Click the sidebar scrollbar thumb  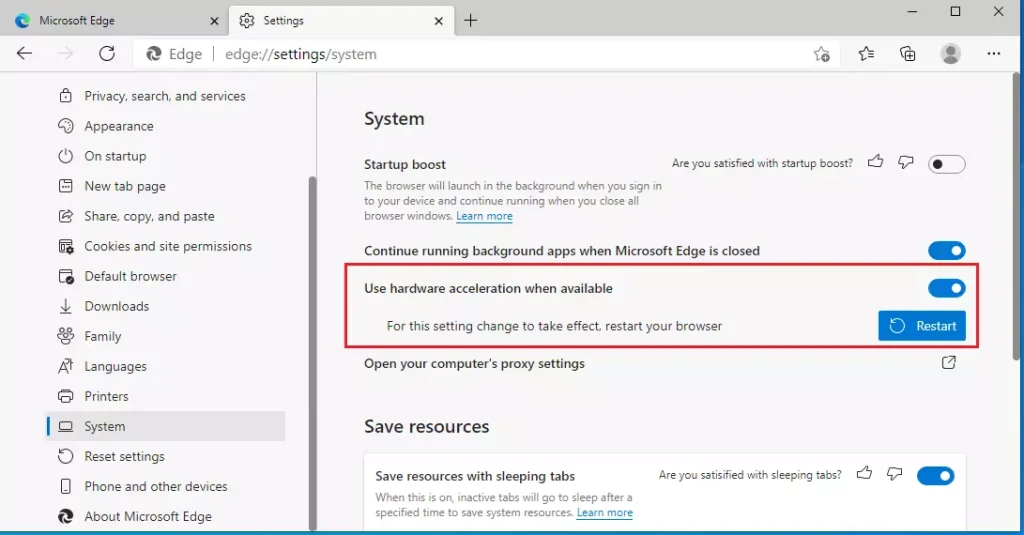tap(312, 353)
